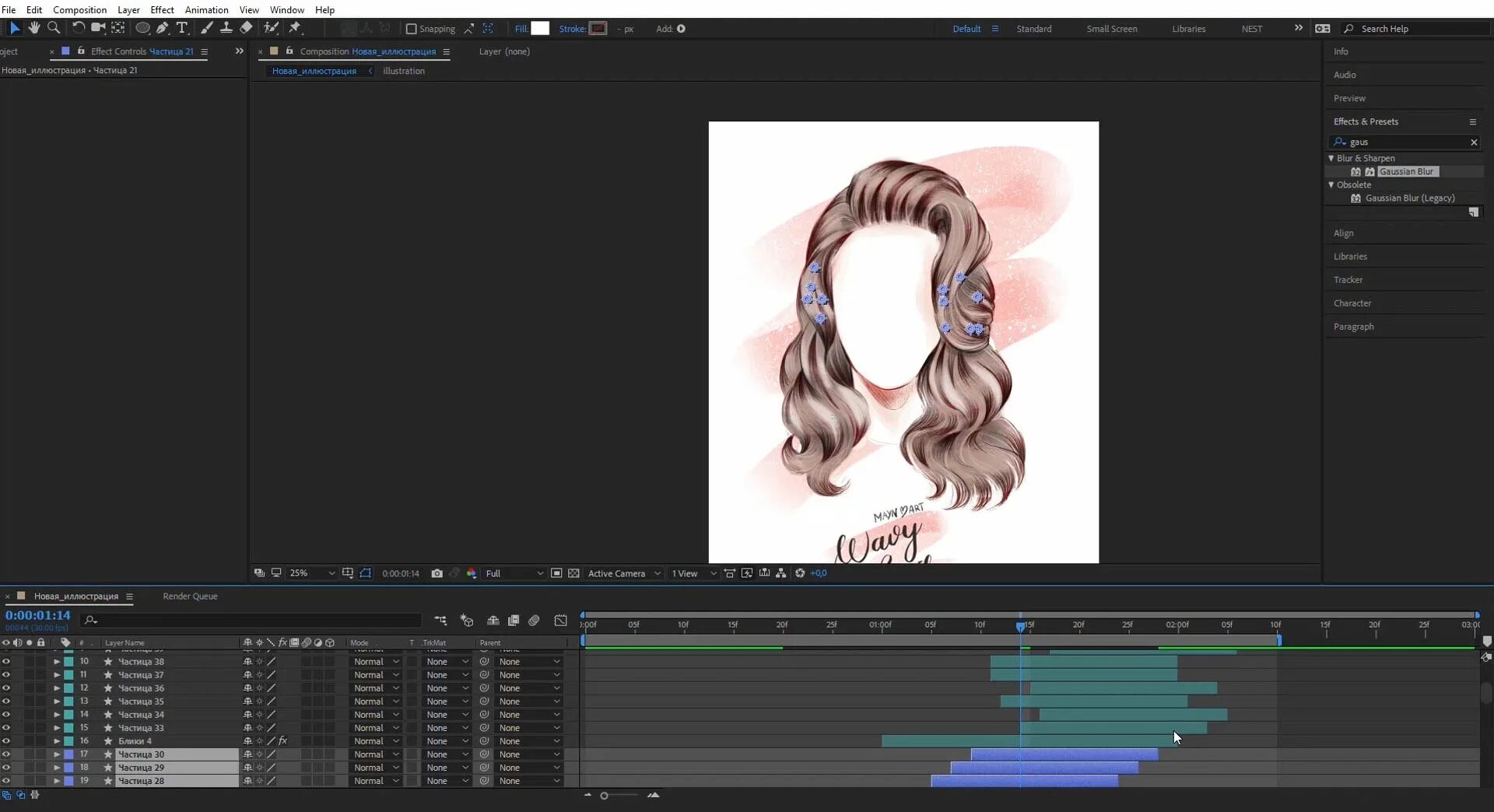The image size is (1494, 812).
Task: Open the Active Camera dropdown
Action: pos(624,573)
